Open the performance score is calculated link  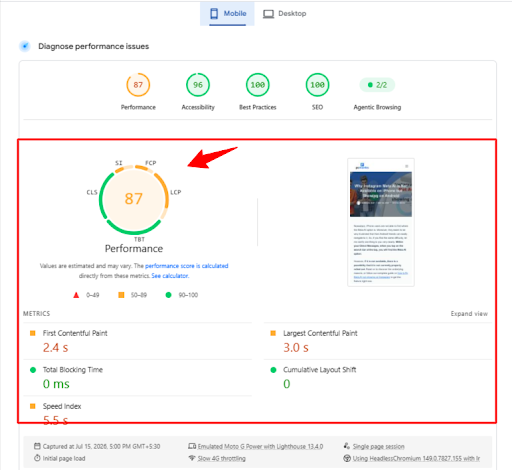tap(187, 266)
